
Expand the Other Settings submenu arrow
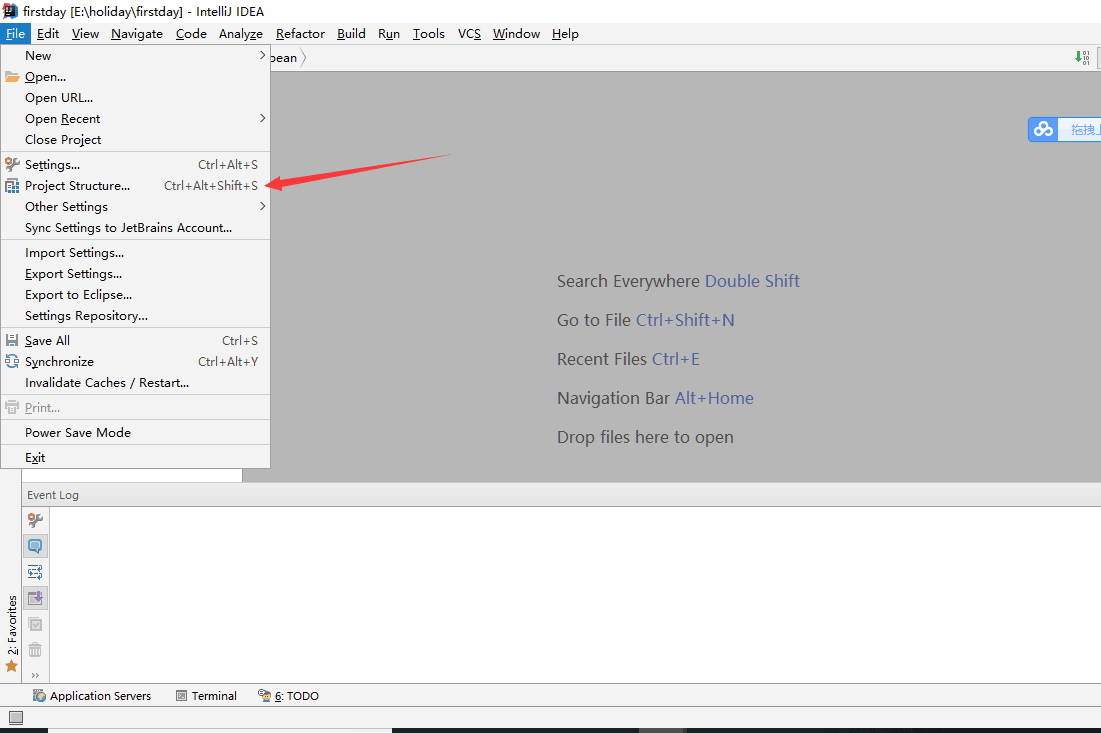point(263,206)
